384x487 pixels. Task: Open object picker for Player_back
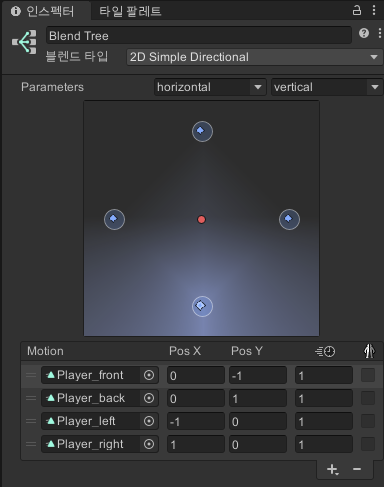tap(149, 398)
